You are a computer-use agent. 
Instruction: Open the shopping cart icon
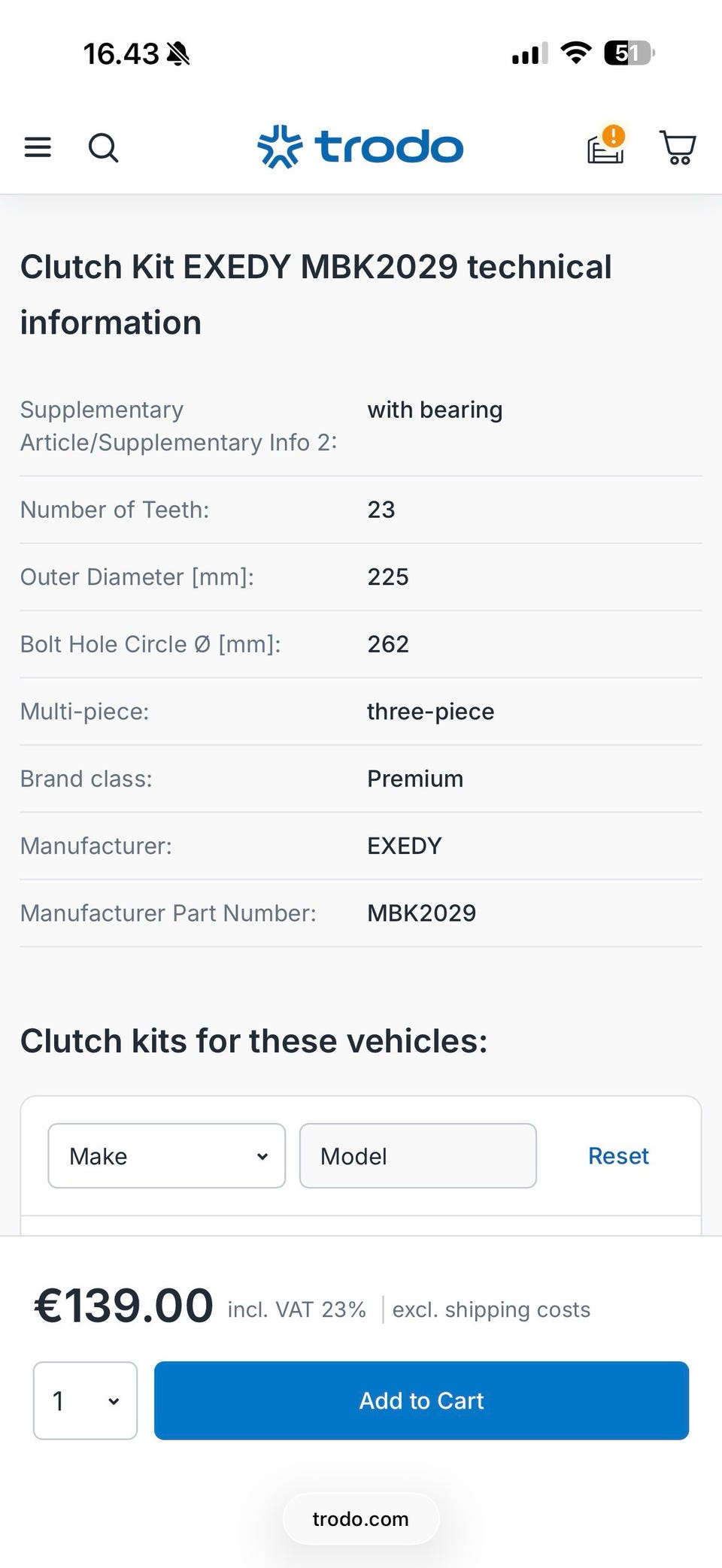[678, 147]
